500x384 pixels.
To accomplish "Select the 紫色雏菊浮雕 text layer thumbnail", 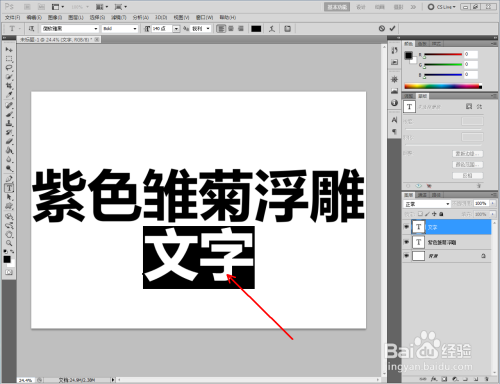I will tap(419, 242).
